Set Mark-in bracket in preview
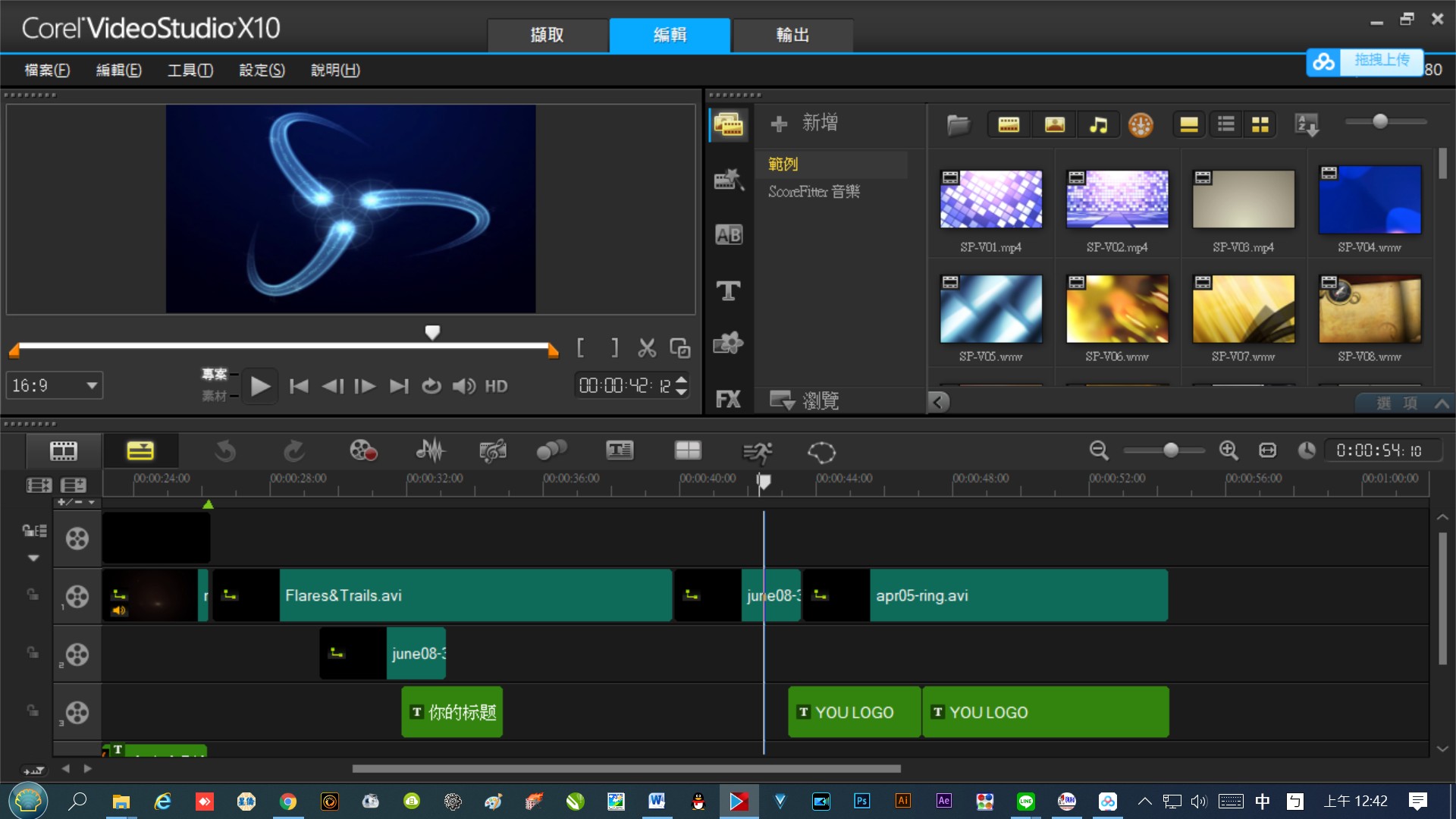The height and width of the screenshot is (819, 1456). [581, 348]
